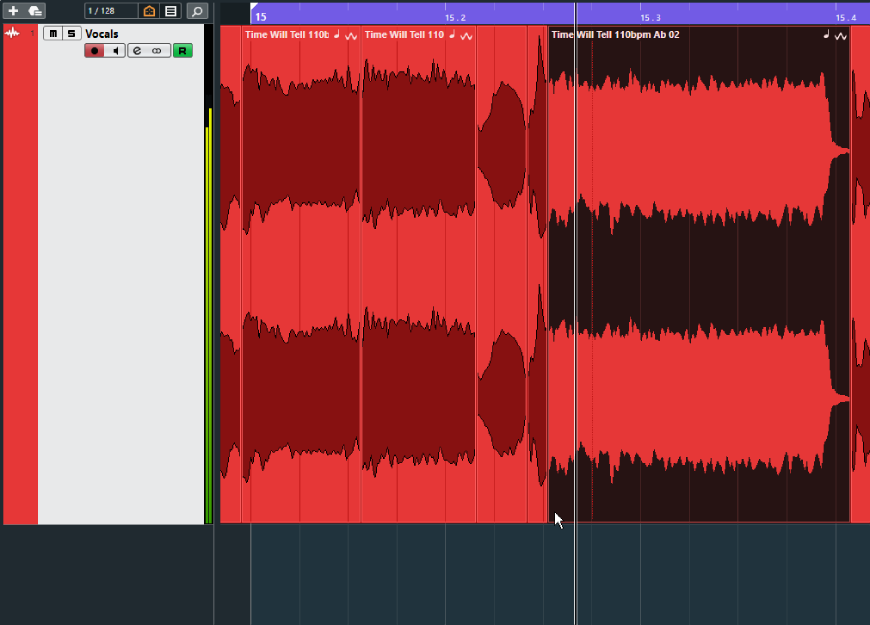Toggle the linked channel chain button on Vocals
Image resolution: width=870 pixels, height=625 pixels.
point(157,51)
